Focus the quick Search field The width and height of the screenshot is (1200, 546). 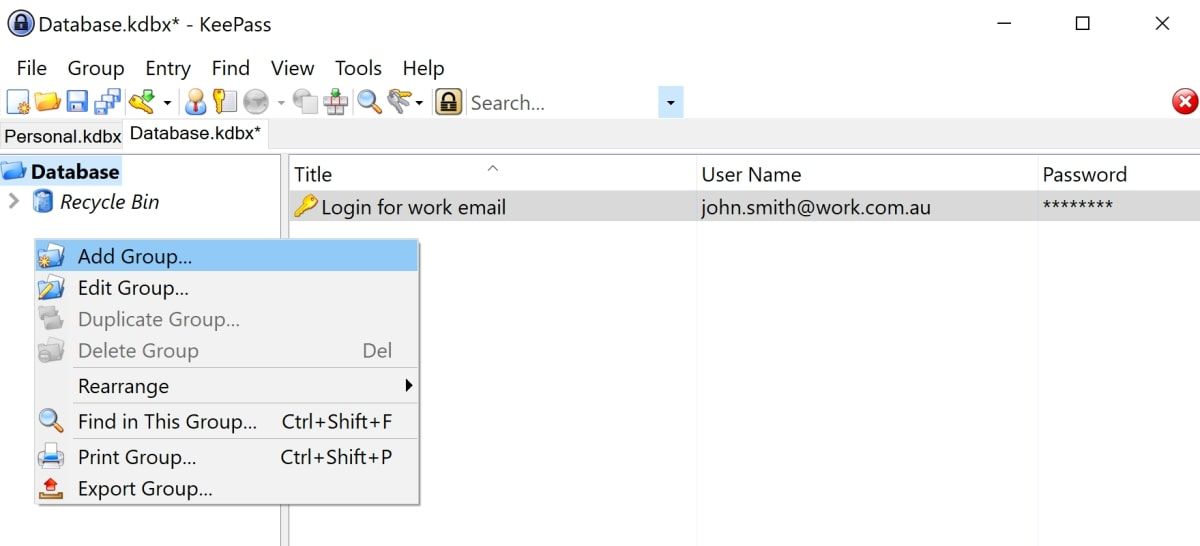[x=562, y=102]
